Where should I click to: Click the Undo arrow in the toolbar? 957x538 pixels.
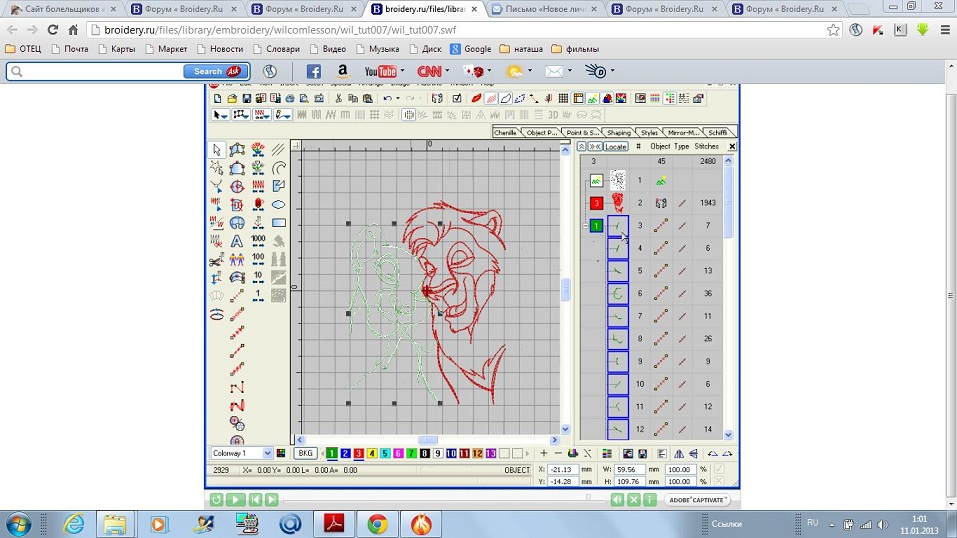(x=387, y=99)
